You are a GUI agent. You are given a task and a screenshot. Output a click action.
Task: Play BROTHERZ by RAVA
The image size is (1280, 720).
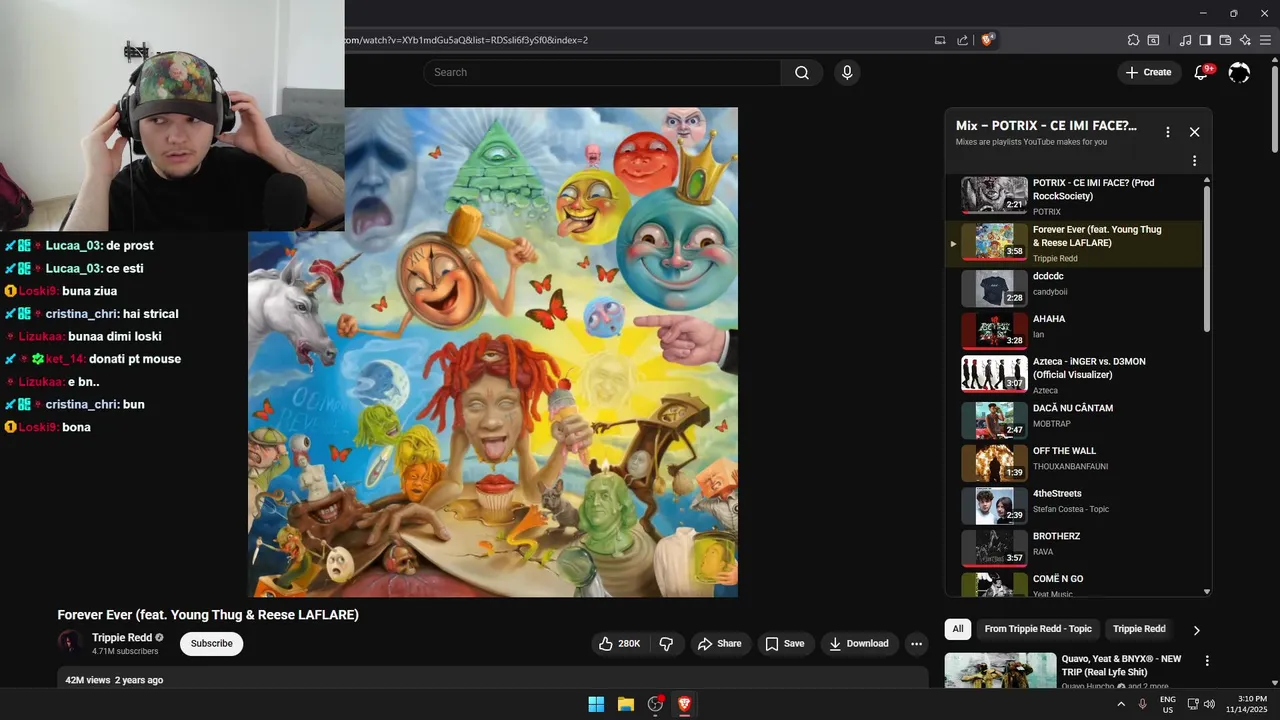[x=1073, y=548]
